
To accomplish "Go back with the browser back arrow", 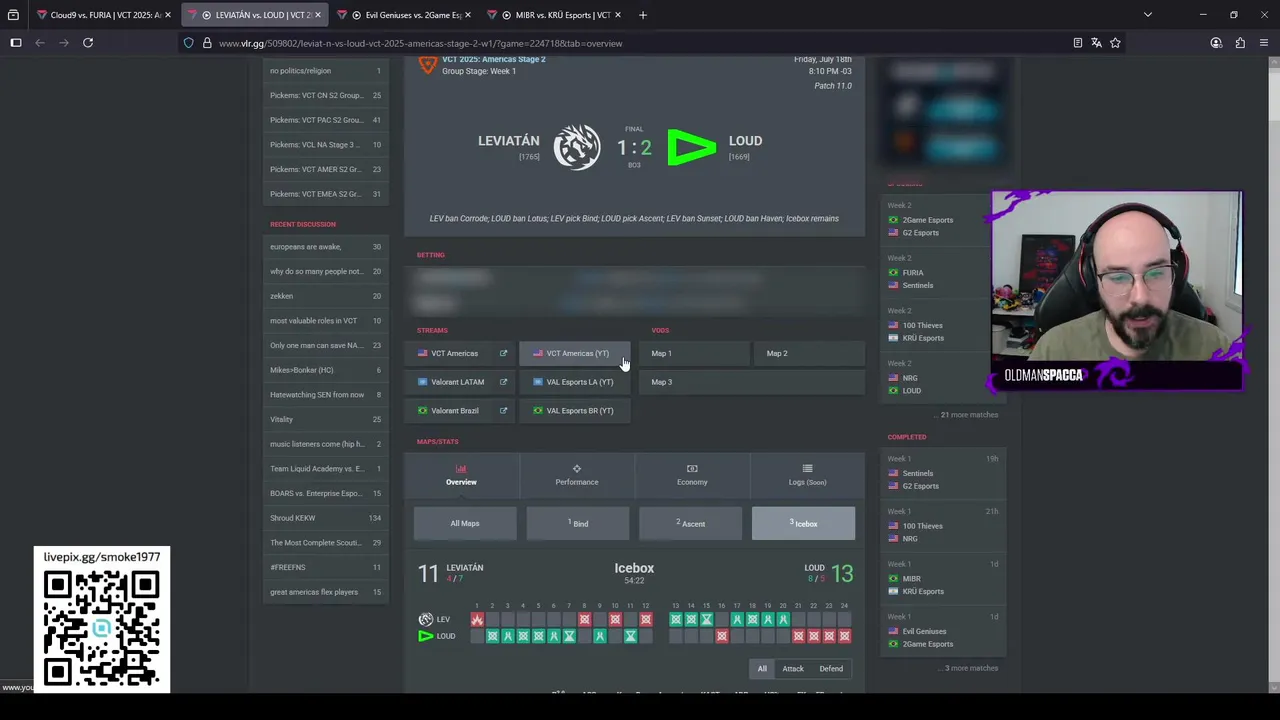I will [x=40, y=43].
